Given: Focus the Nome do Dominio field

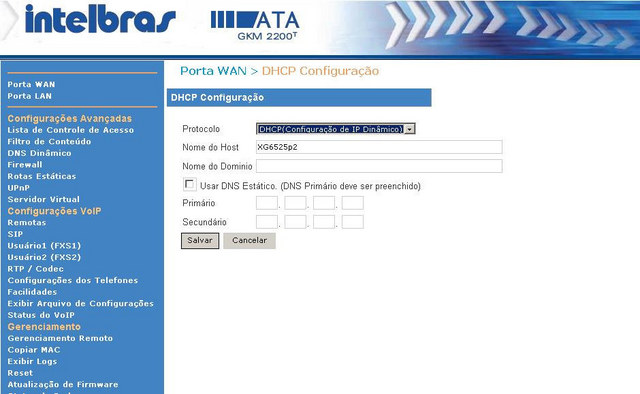Looking at the screenshot, I should tap(379, 166).
